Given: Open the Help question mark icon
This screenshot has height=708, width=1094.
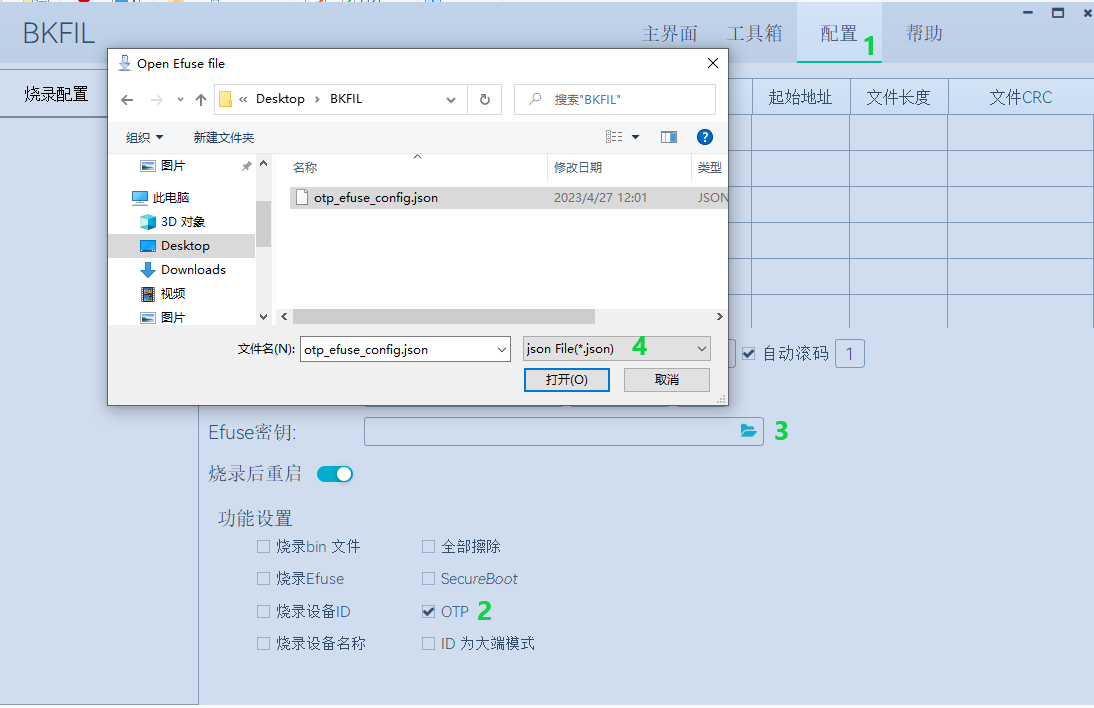Looking at the screenshot, I should [x=705, y=137].
